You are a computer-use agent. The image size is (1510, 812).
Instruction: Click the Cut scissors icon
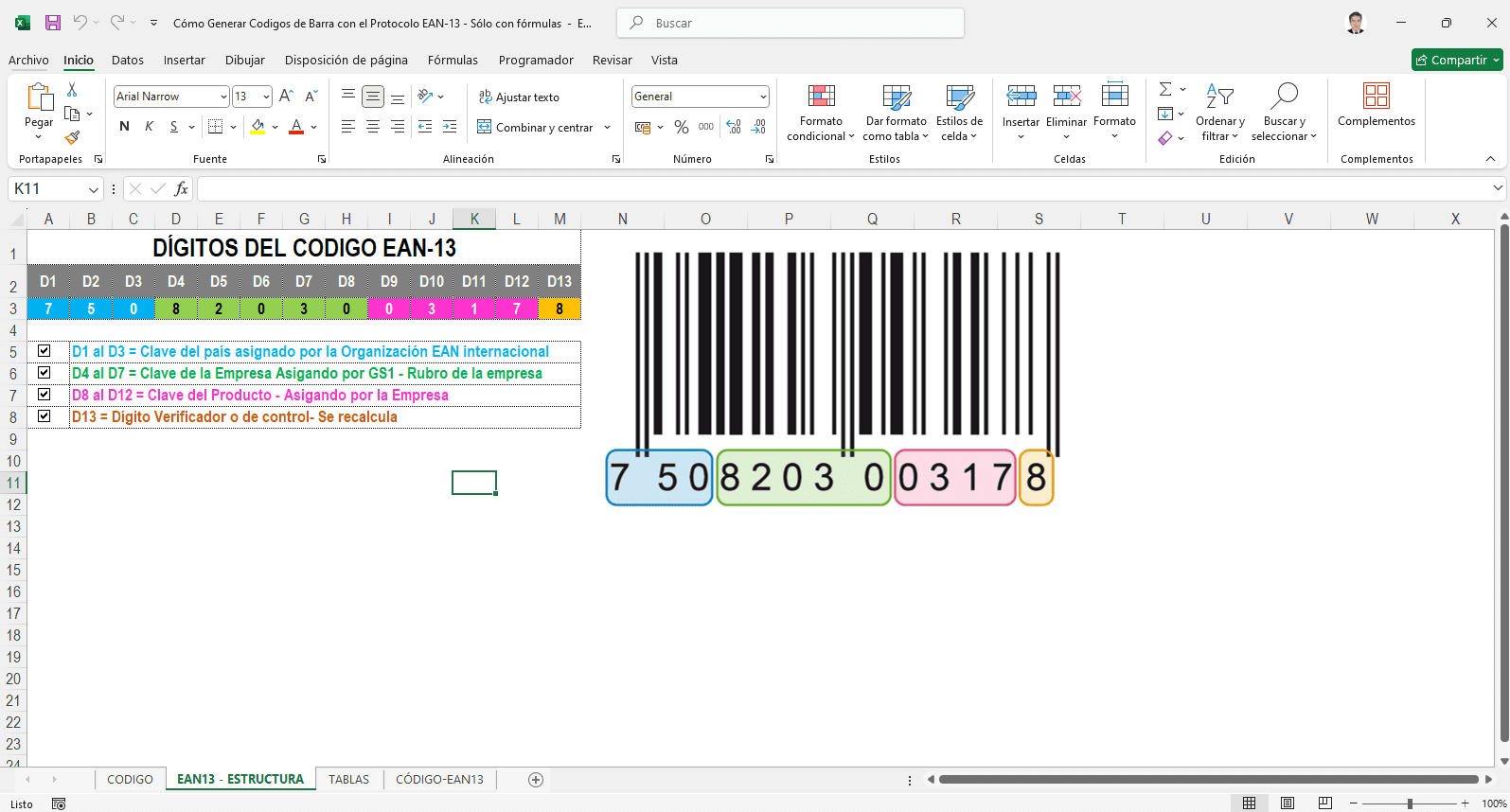point(72,90)
